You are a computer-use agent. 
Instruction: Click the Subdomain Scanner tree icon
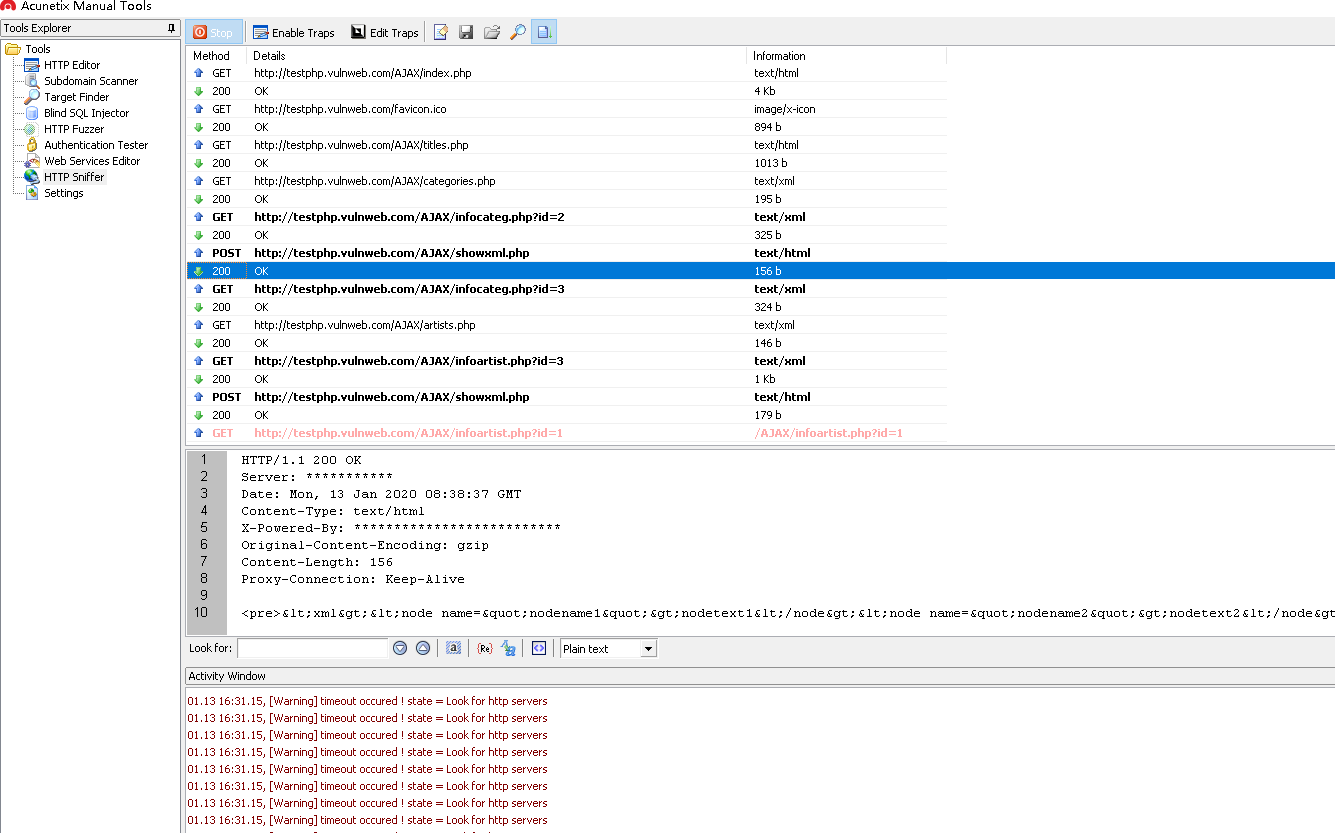tap(33, 81)
